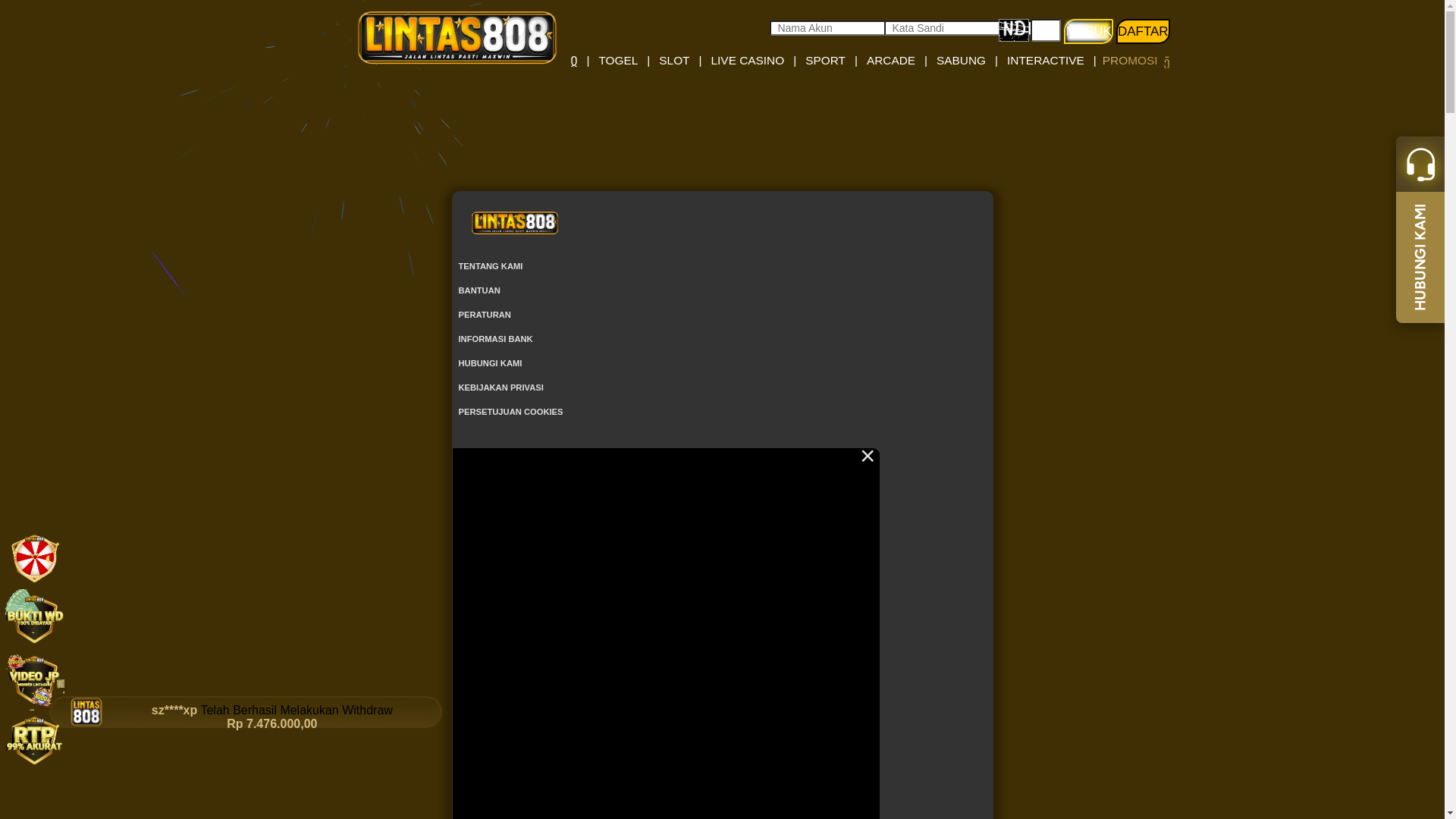
Task: Go to the SLOT section
Action: coord(674,61)
